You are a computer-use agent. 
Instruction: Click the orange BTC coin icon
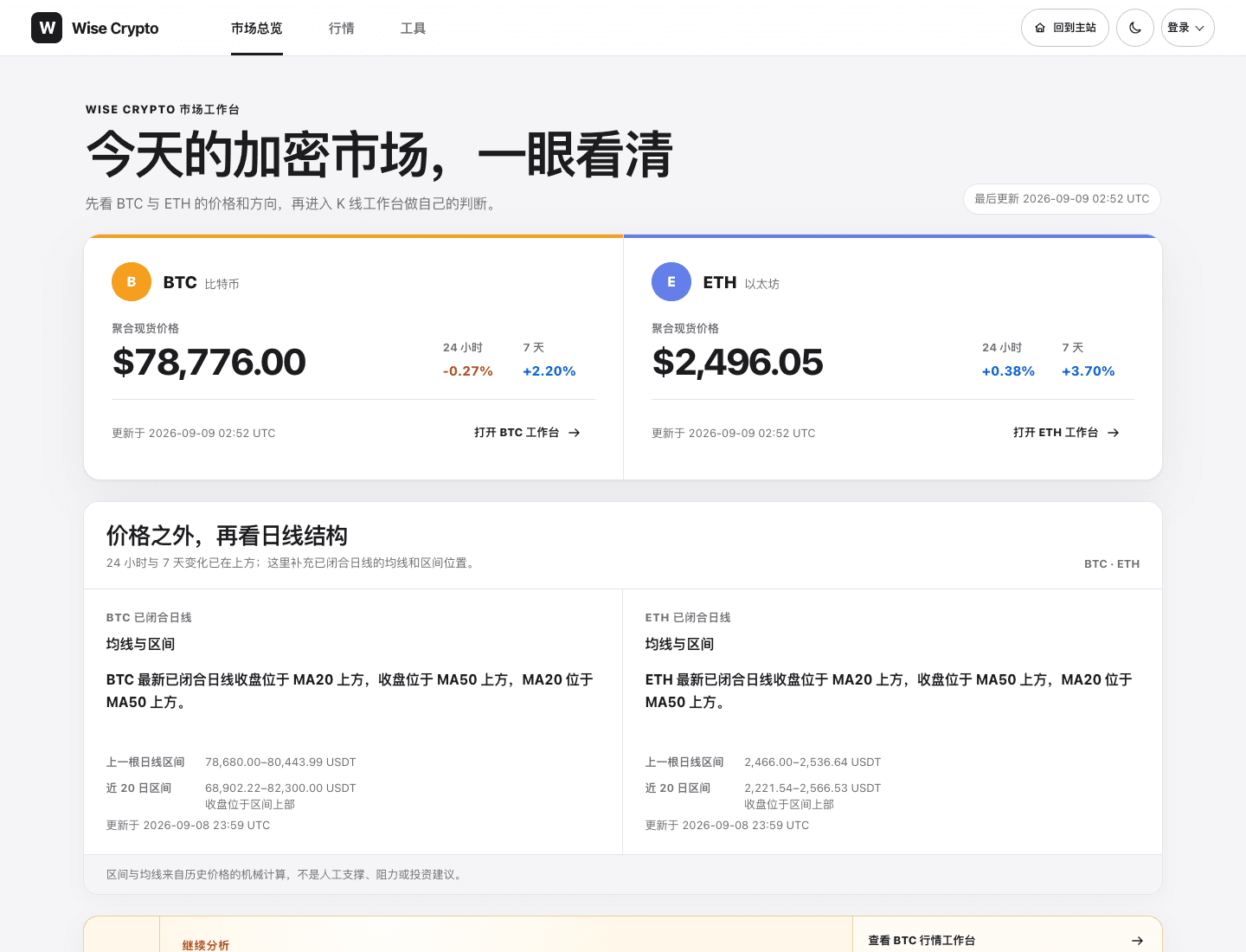(x=132, y=281)
